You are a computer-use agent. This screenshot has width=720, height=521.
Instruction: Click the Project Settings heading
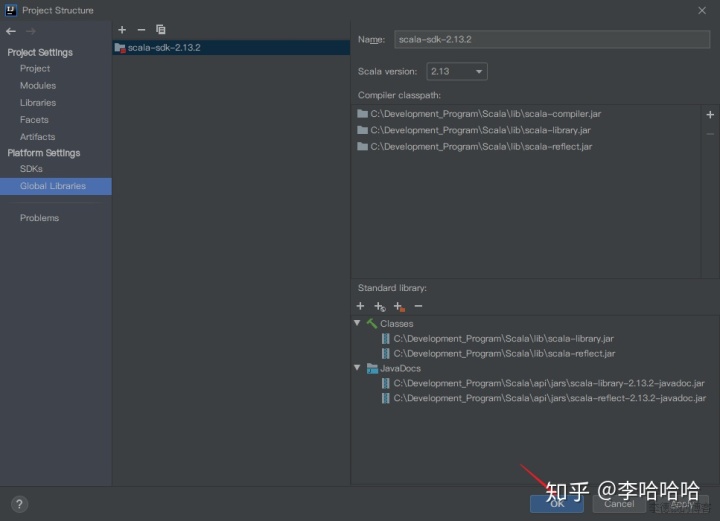(x=40, y=53)
